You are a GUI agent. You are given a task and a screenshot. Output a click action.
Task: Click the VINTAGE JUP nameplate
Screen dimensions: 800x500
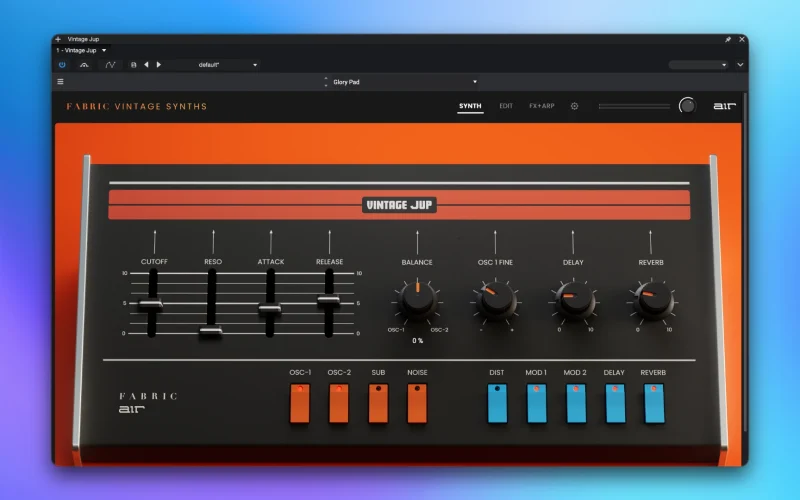399,205
